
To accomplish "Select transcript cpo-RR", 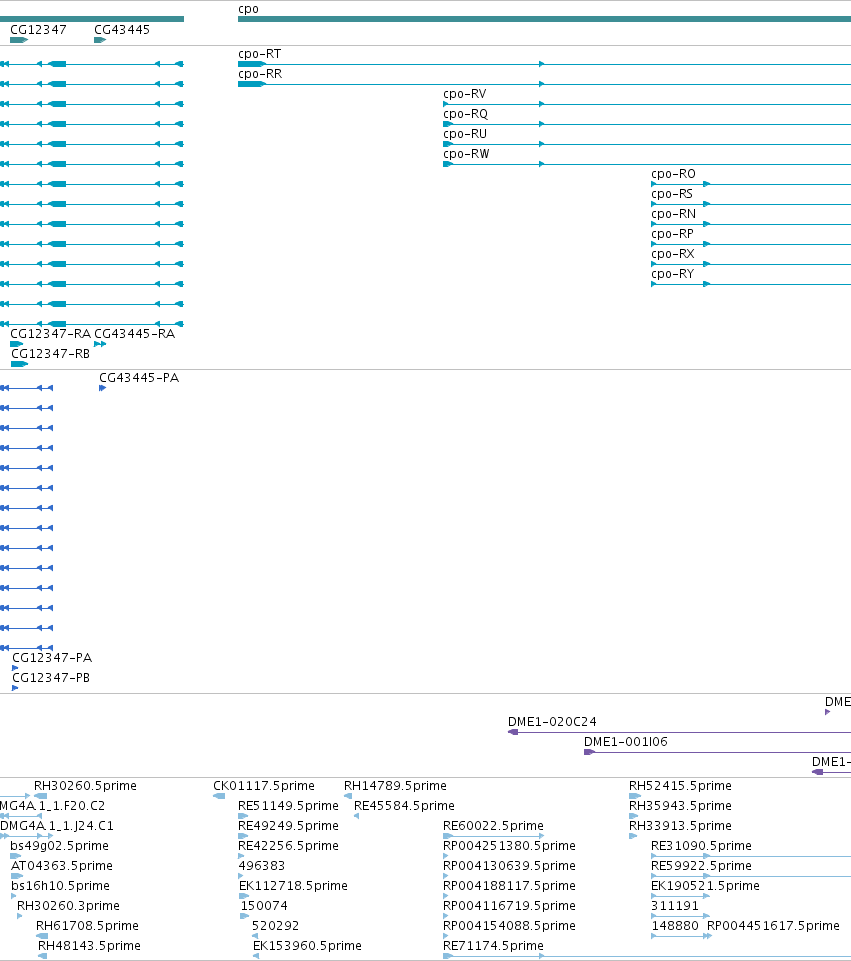I will click(260, 74).
